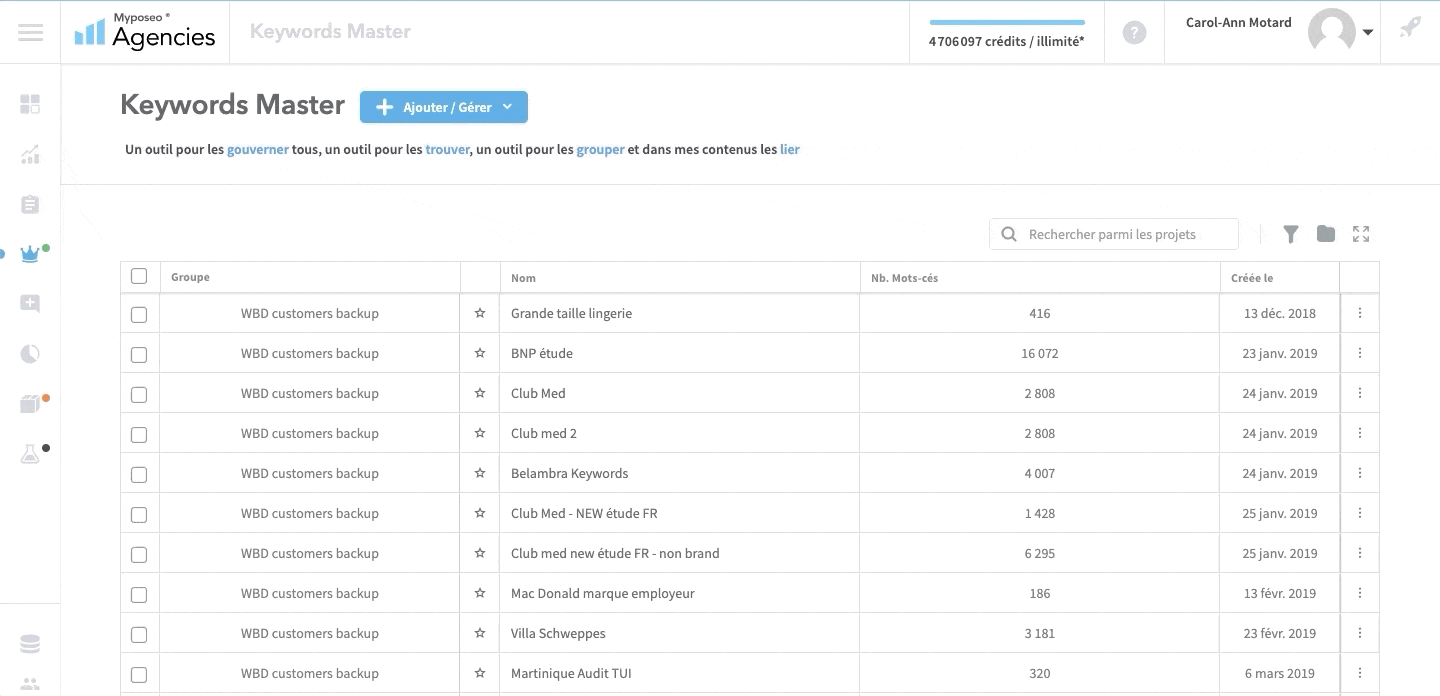Open the Ajouter / Gérer dropdown
Screen dimensions: 1440x696
coord(444,107)
